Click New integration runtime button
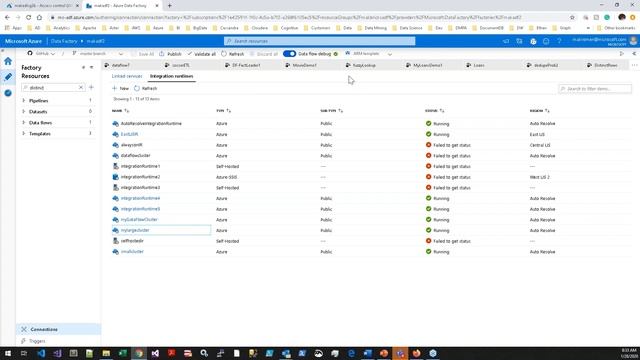Viewport: 640px width, 360px height. (x=120, y=88)
